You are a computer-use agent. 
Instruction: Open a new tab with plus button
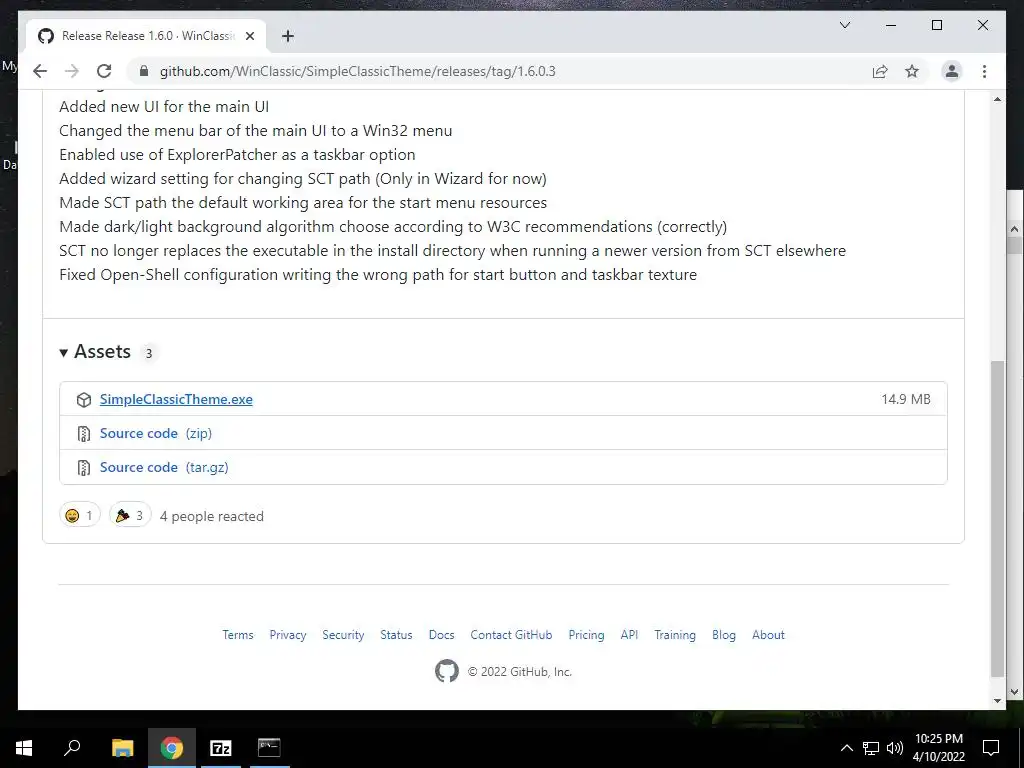tap(287, 36)
